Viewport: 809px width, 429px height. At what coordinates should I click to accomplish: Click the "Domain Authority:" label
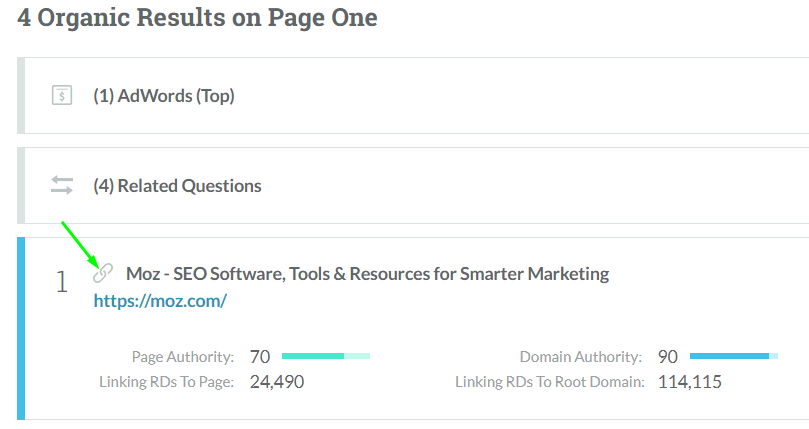pos(580,357)
